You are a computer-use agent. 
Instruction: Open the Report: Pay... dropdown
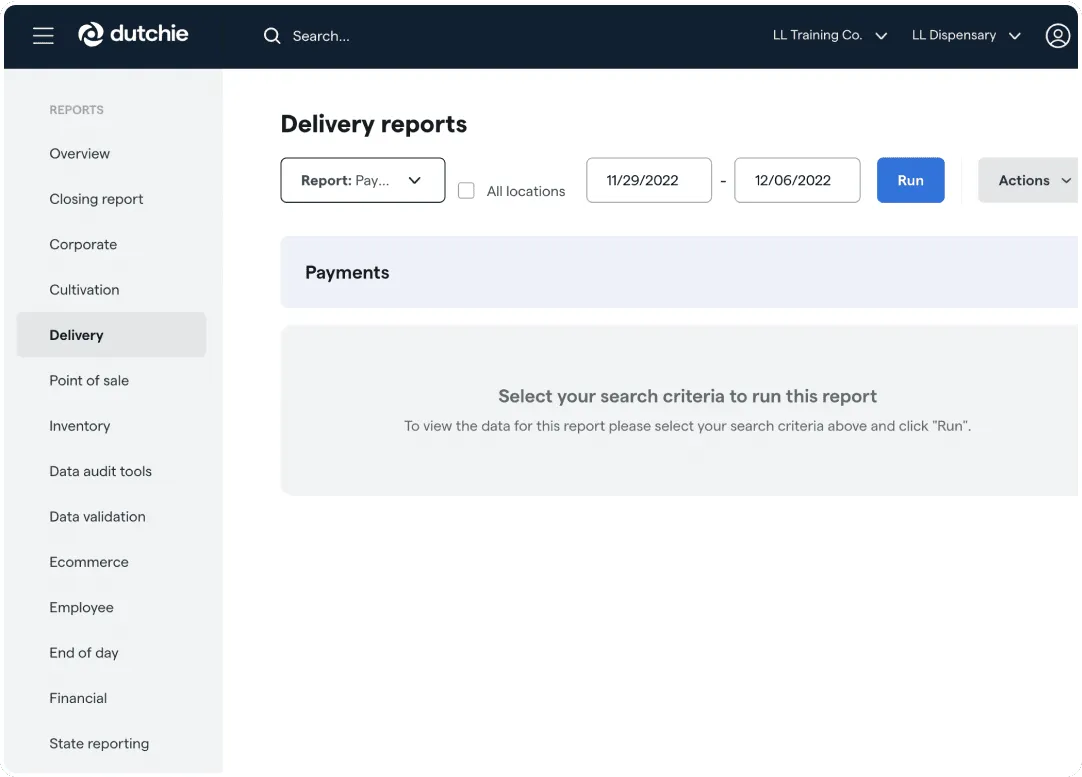pos(363,180)
